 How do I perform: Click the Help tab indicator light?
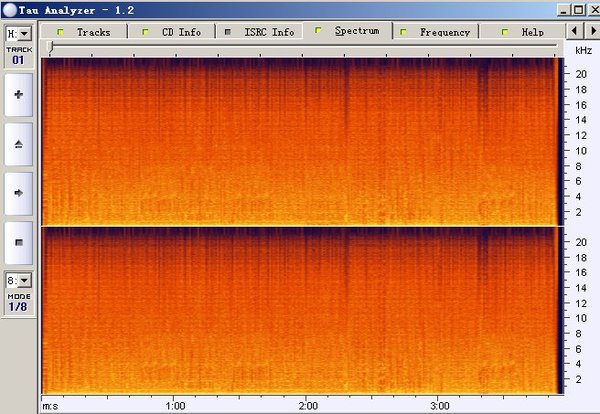tap(505, 32)
